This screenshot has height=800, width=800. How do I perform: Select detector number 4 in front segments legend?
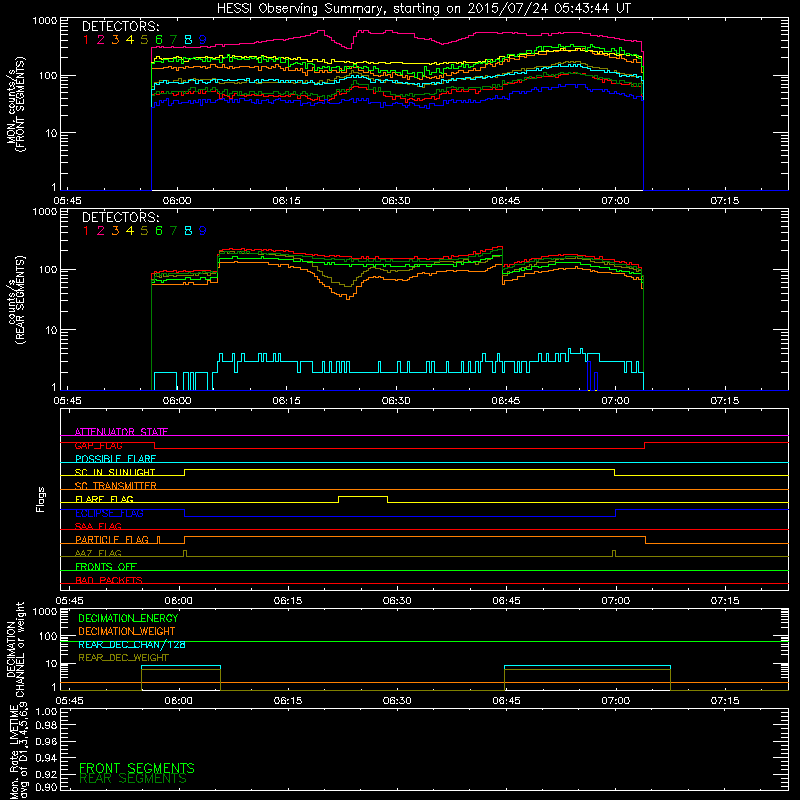pos(130,39)
